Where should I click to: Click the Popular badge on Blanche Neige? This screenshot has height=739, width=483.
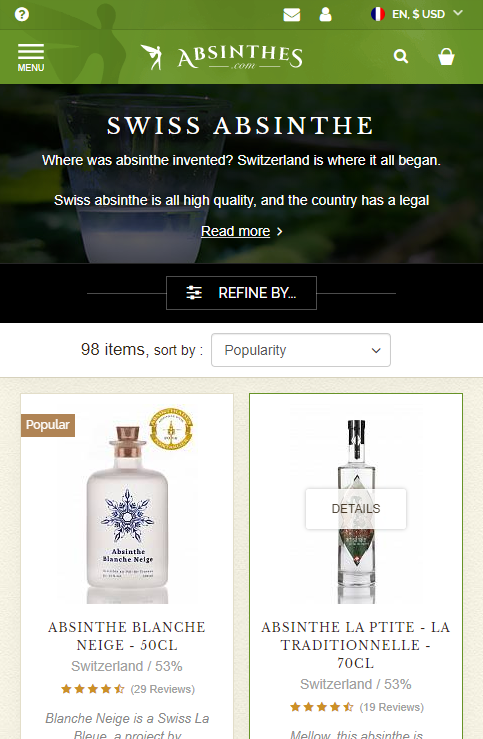[x=48, y=425]
